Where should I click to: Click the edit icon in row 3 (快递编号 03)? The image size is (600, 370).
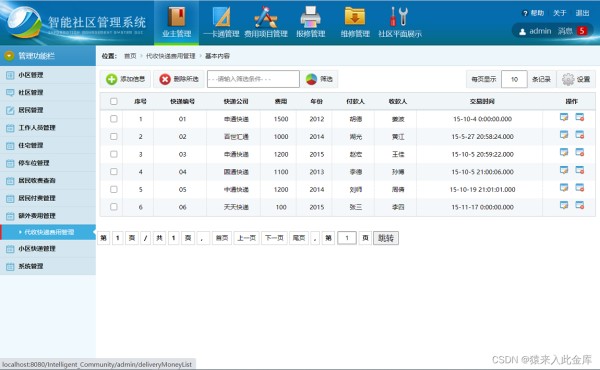coord(564,152)
